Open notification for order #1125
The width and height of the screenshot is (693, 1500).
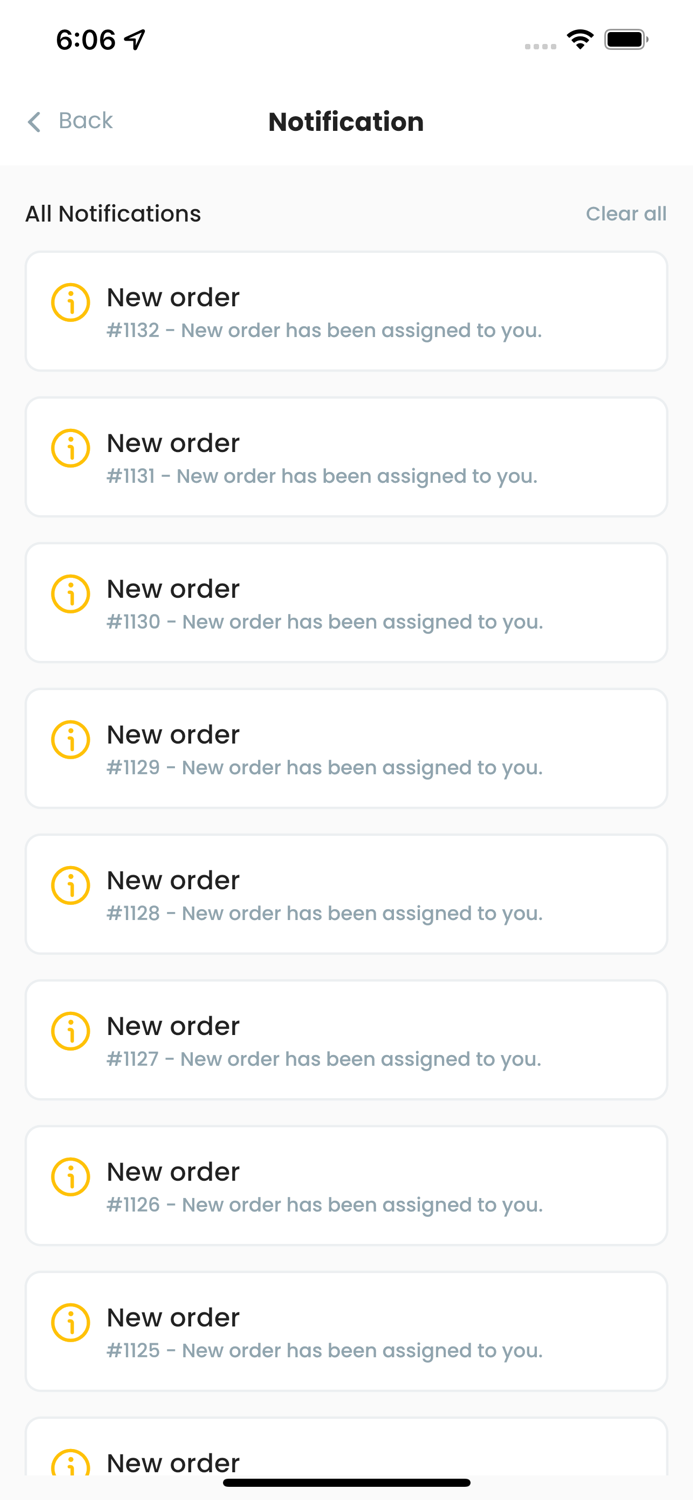tap(346, 1331)
